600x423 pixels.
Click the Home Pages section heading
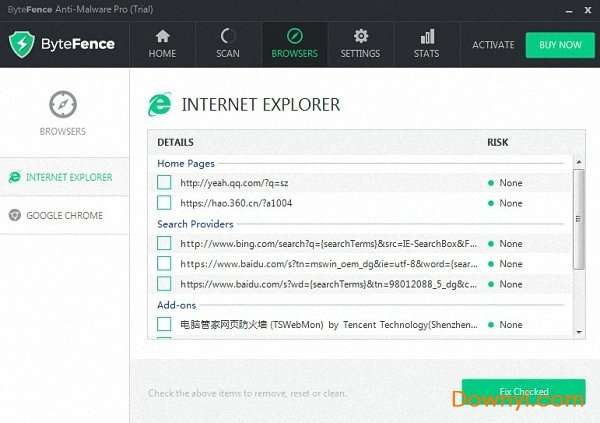pyautogui.click(x=186, y=163)
